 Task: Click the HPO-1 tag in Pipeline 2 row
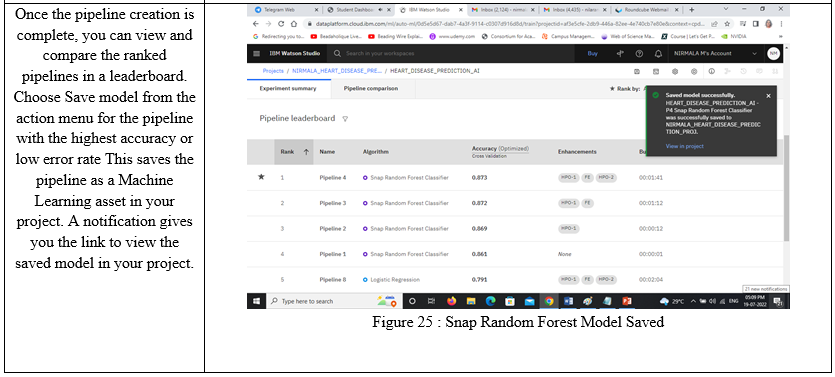point(569,228)
